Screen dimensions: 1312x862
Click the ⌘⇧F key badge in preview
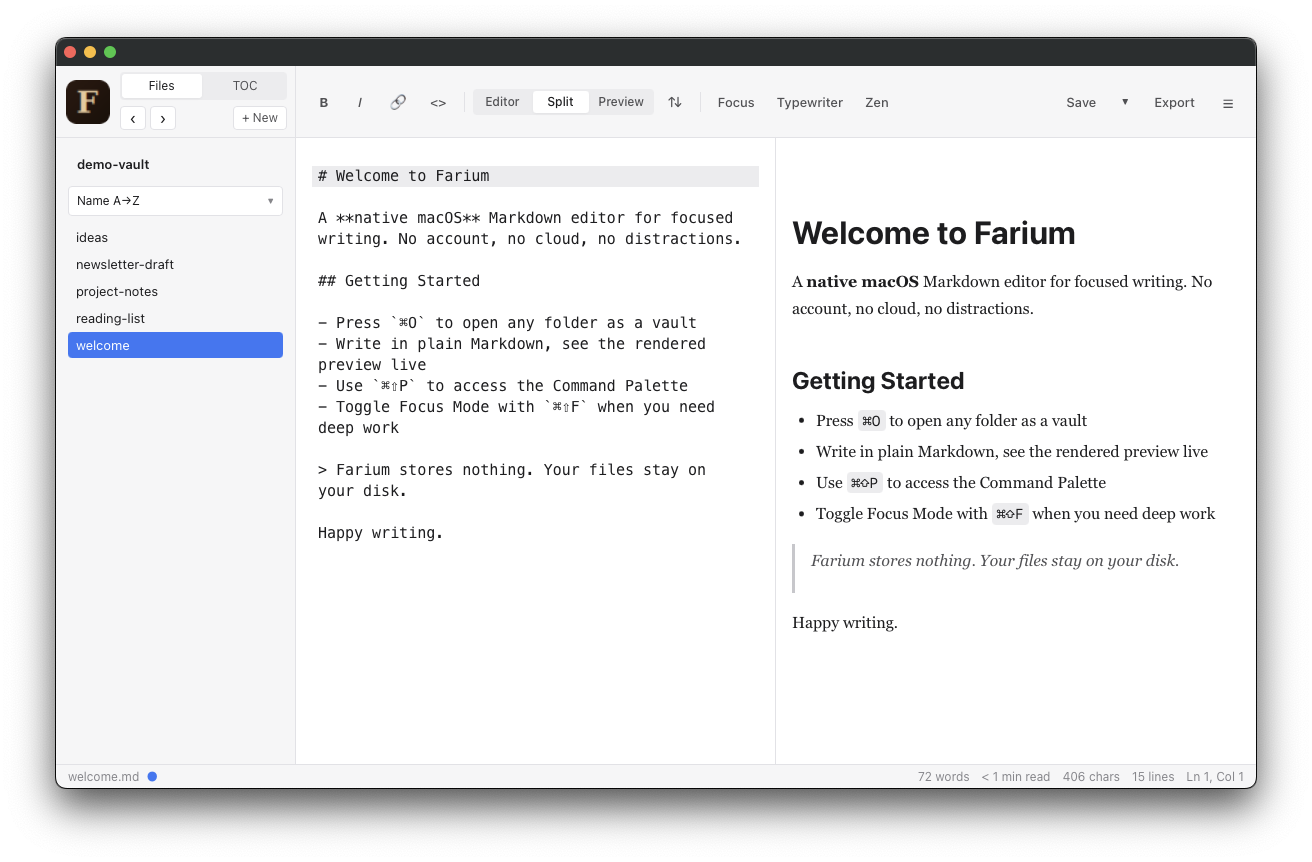(x=1010, y=514)
